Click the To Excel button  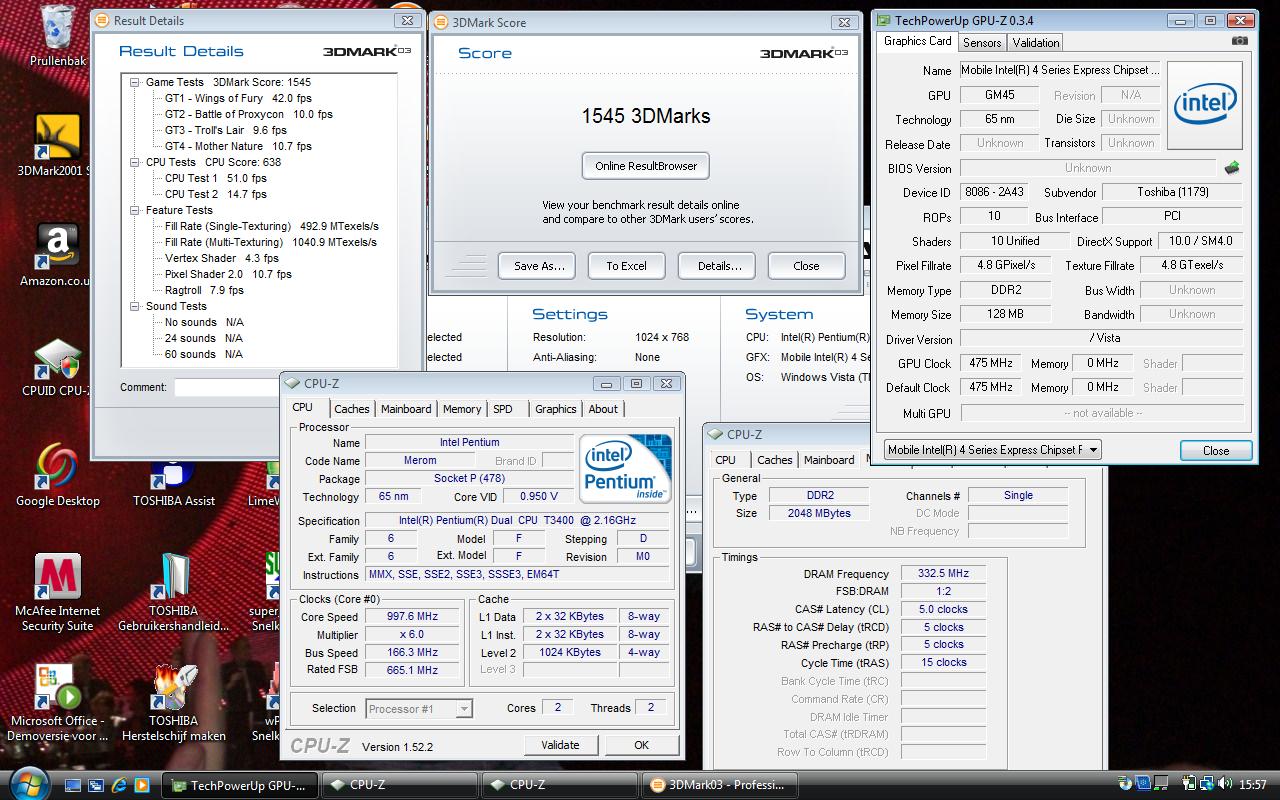626,266
